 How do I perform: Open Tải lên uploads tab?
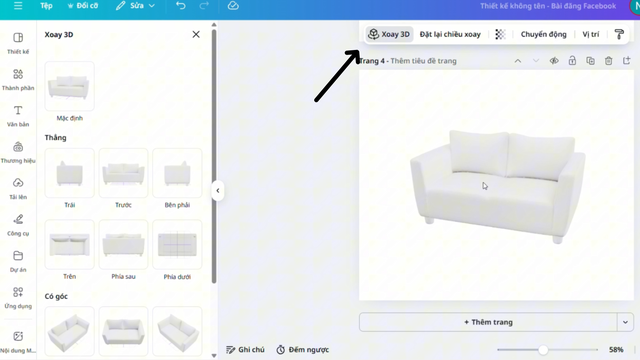[18, 189]
